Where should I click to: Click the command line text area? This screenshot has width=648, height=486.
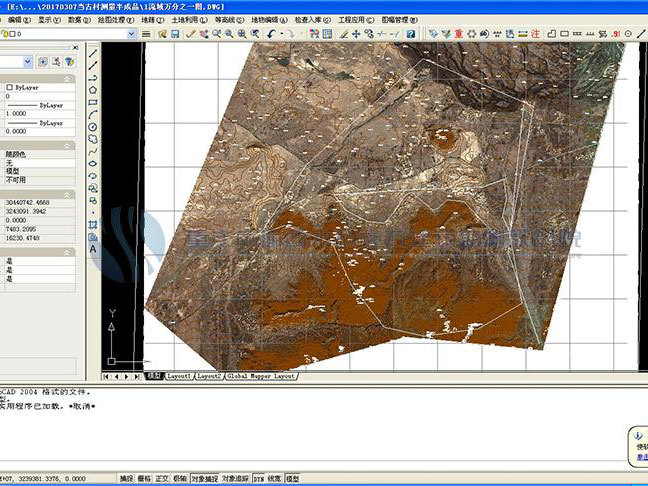pyautogui.click(x=314, y=466)
